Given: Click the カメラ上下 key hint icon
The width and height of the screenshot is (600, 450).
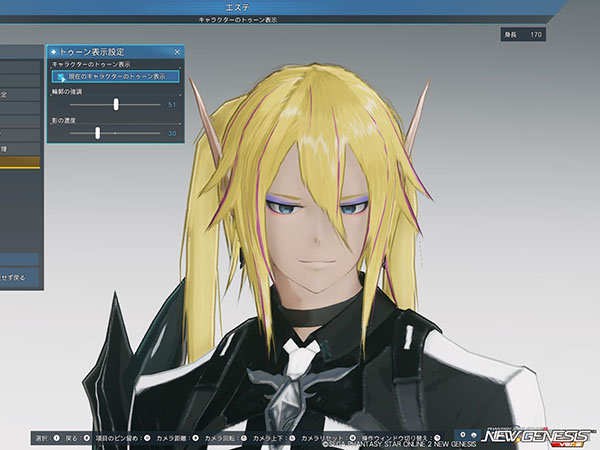Looking at the screenshot, I should (x=292, y=438).
